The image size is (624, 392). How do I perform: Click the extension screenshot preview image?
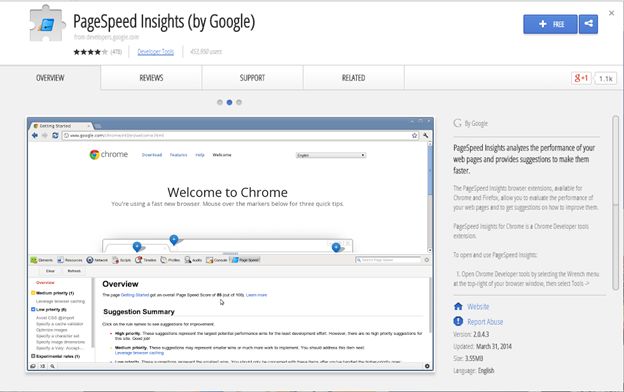[x=230, y=244]
